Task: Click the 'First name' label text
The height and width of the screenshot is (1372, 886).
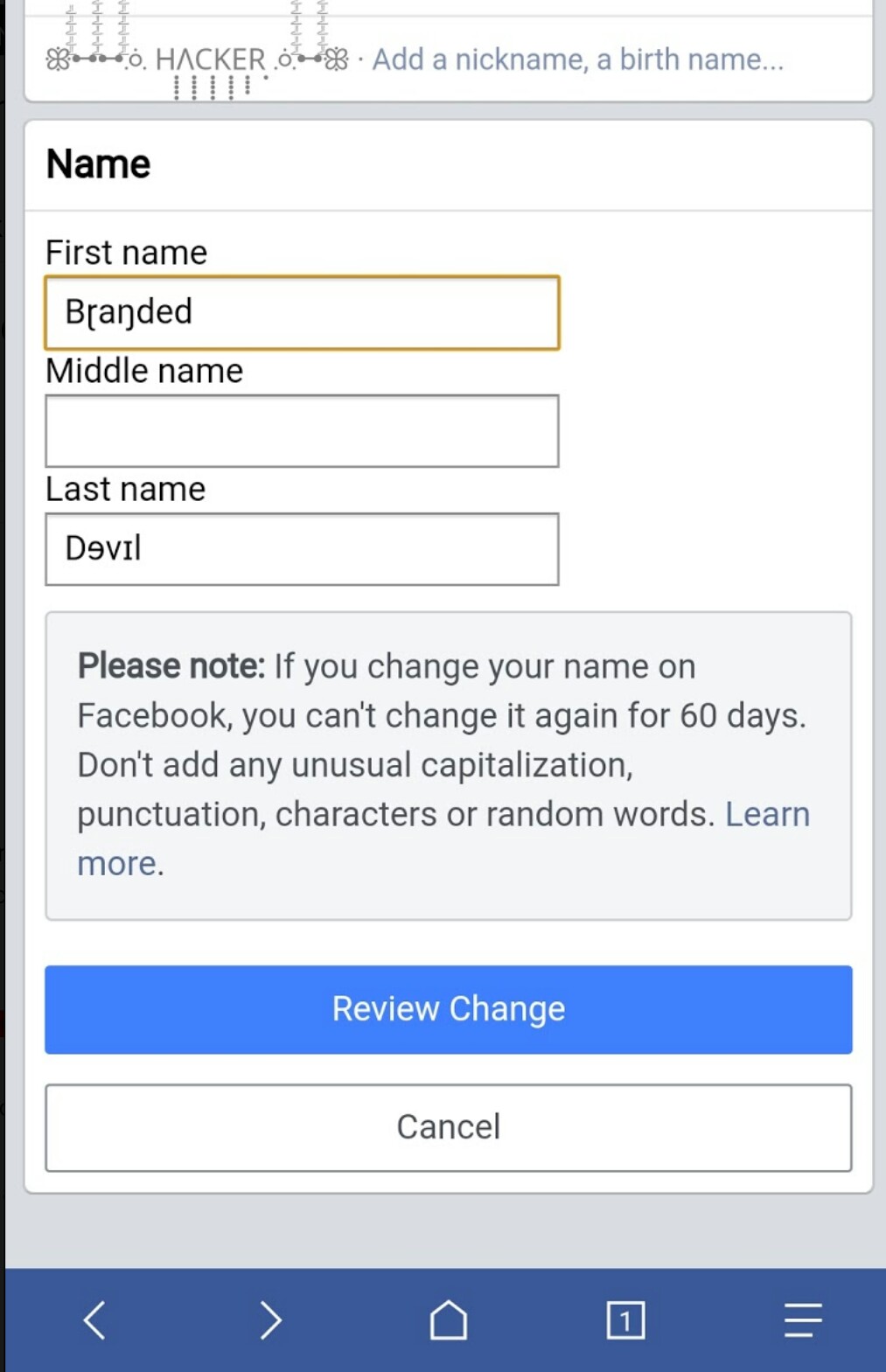Action: point(127,252)
